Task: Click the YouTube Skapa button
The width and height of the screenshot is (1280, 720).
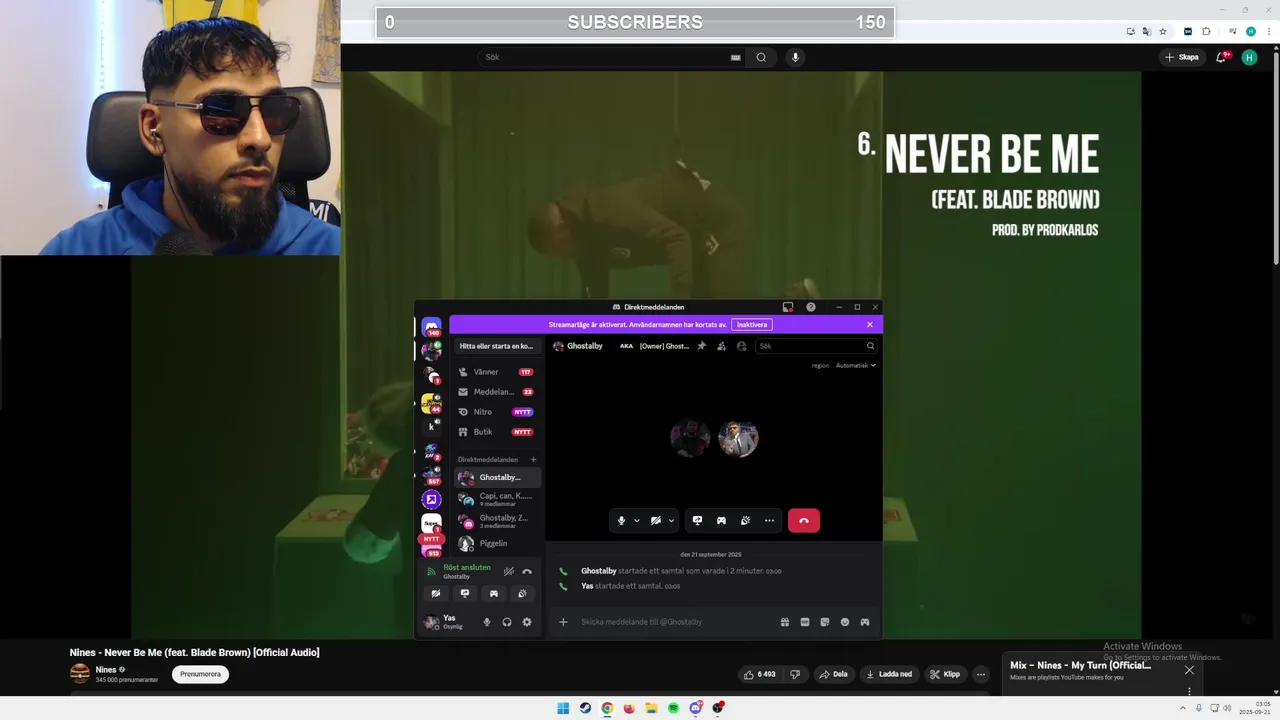Action: (x=1182, y=57)
